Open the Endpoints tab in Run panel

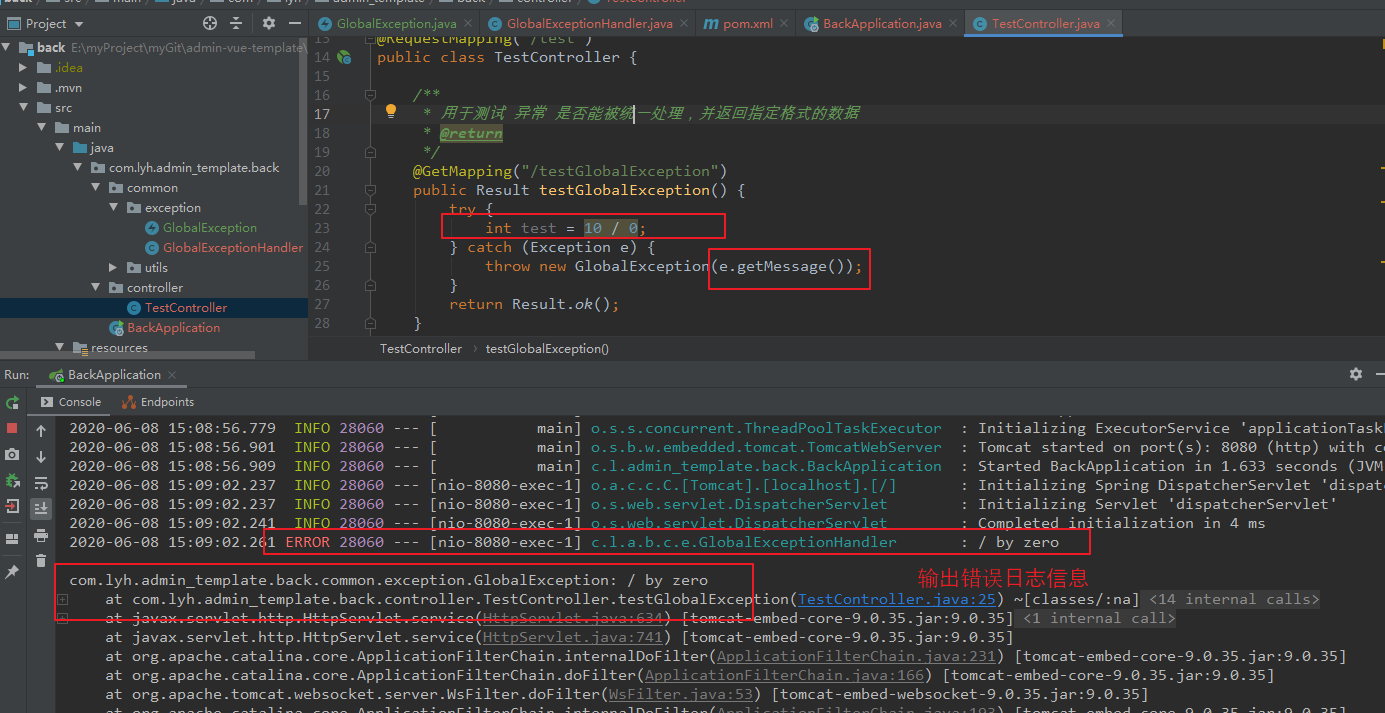[x=158, y=401]
